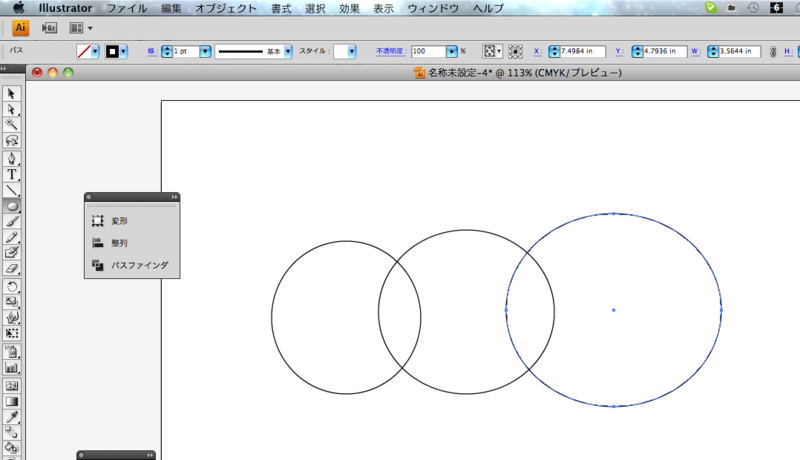The width and height of the screenshot is (800, 460).
Task: Click the 不透明度 opacity link
Action: click(x=389, y=51)
